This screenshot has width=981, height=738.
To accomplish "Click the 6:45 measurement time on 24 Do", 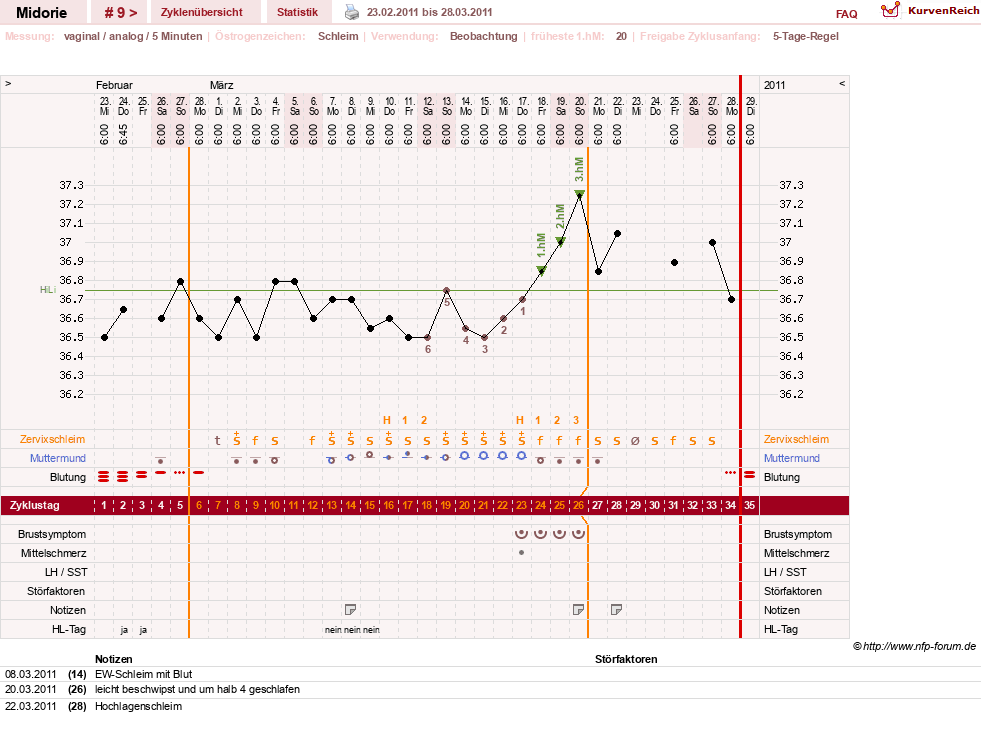I will (x=123, y=134).
